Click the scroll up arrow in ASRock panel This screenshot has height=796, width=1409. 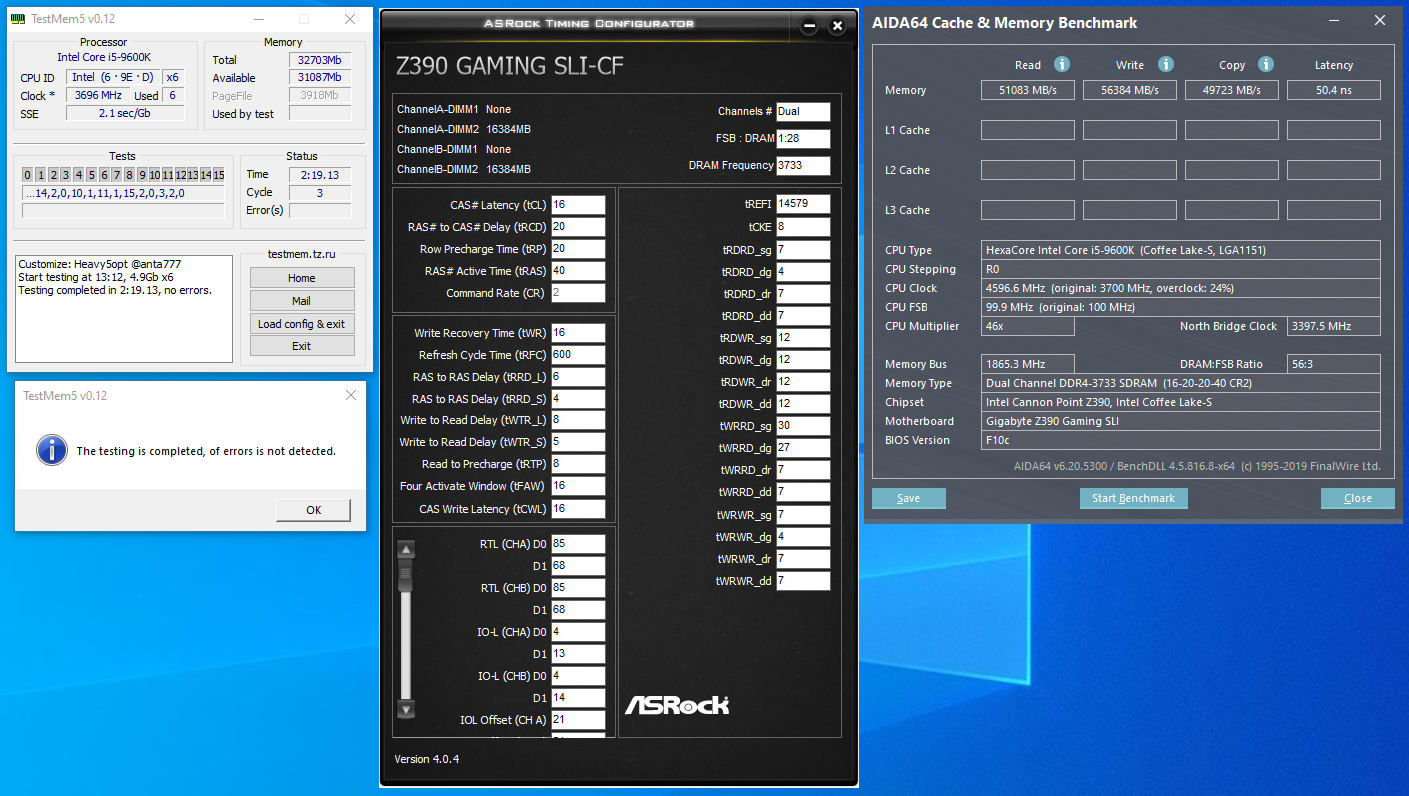click(406, 549)
